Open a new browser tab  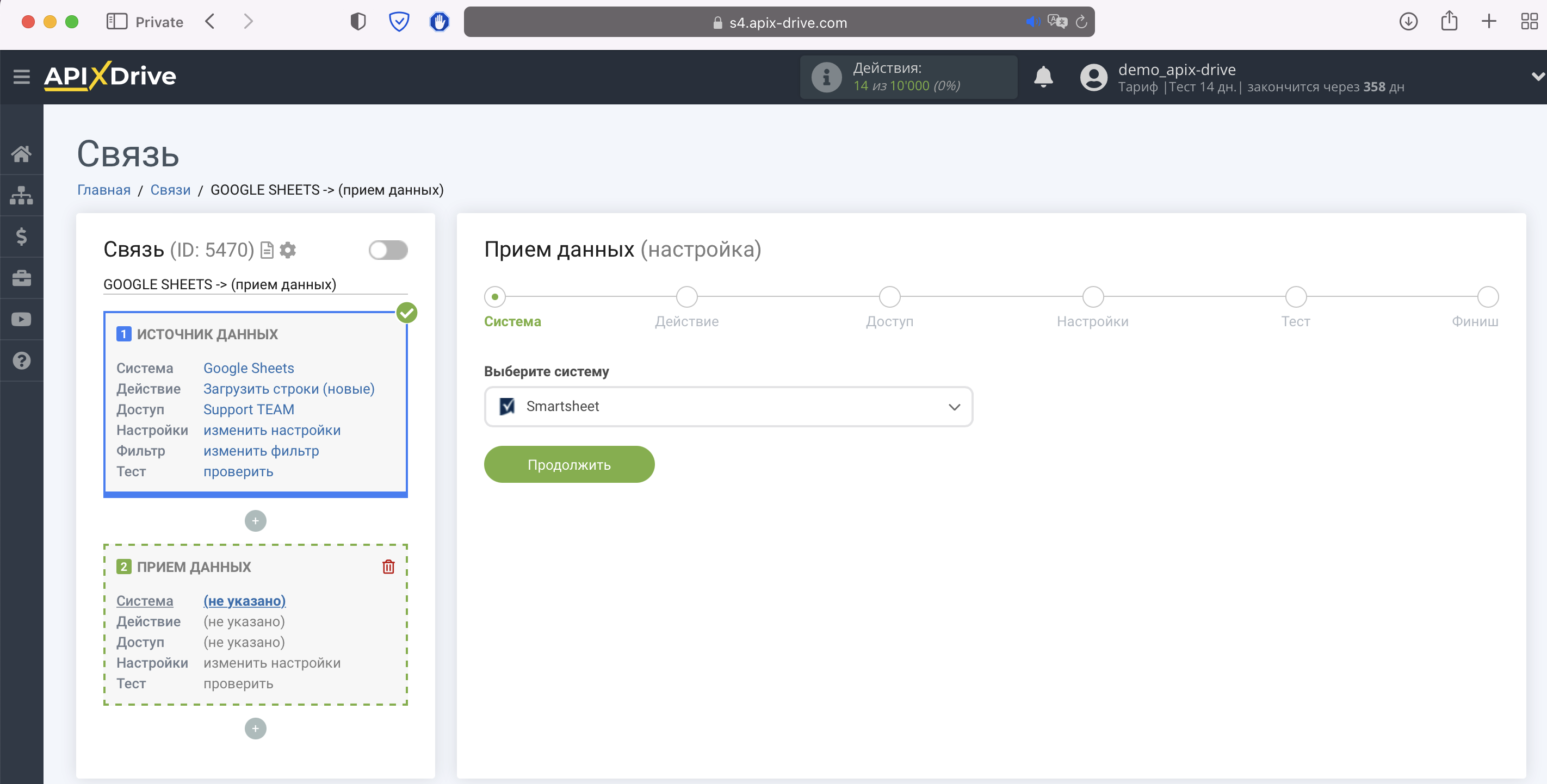click(1489, 22)
